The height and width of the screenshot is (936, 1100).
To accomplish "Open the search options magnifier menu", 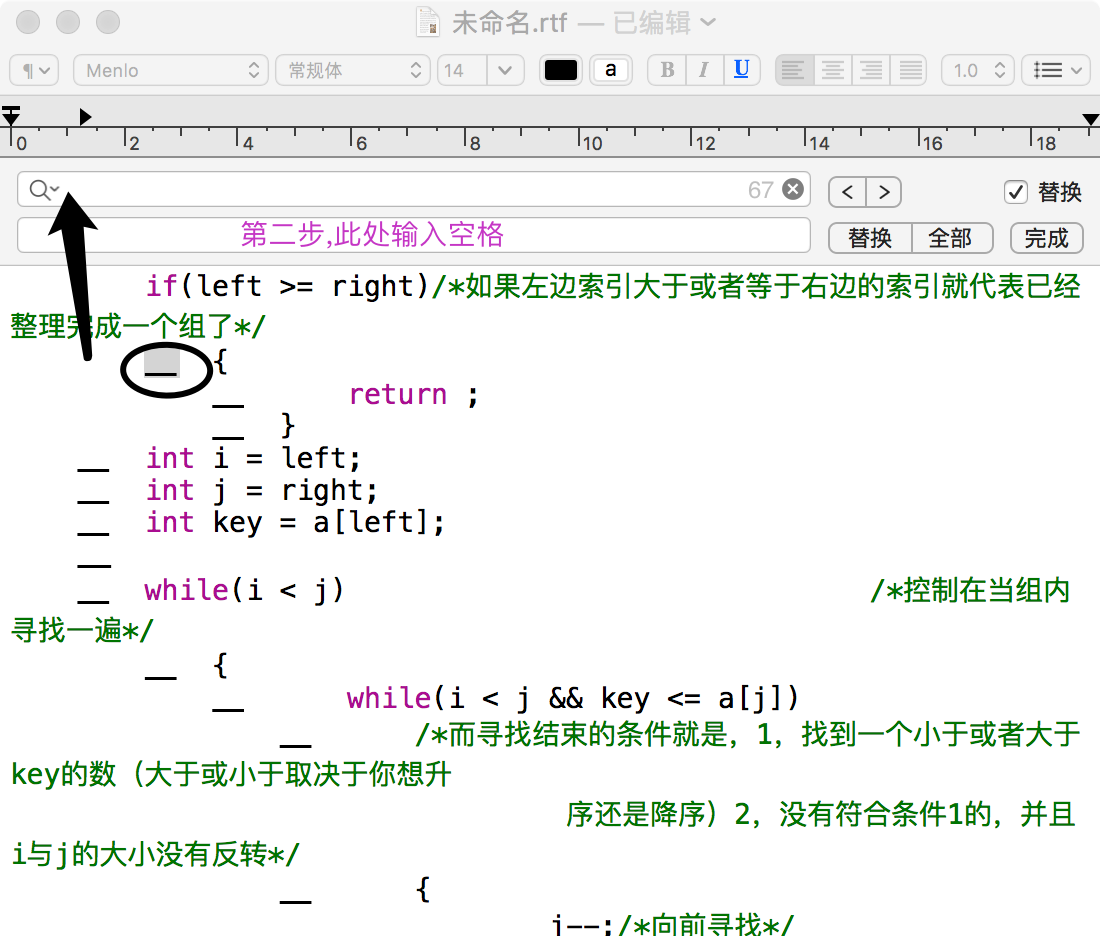I will coord(44,189).
